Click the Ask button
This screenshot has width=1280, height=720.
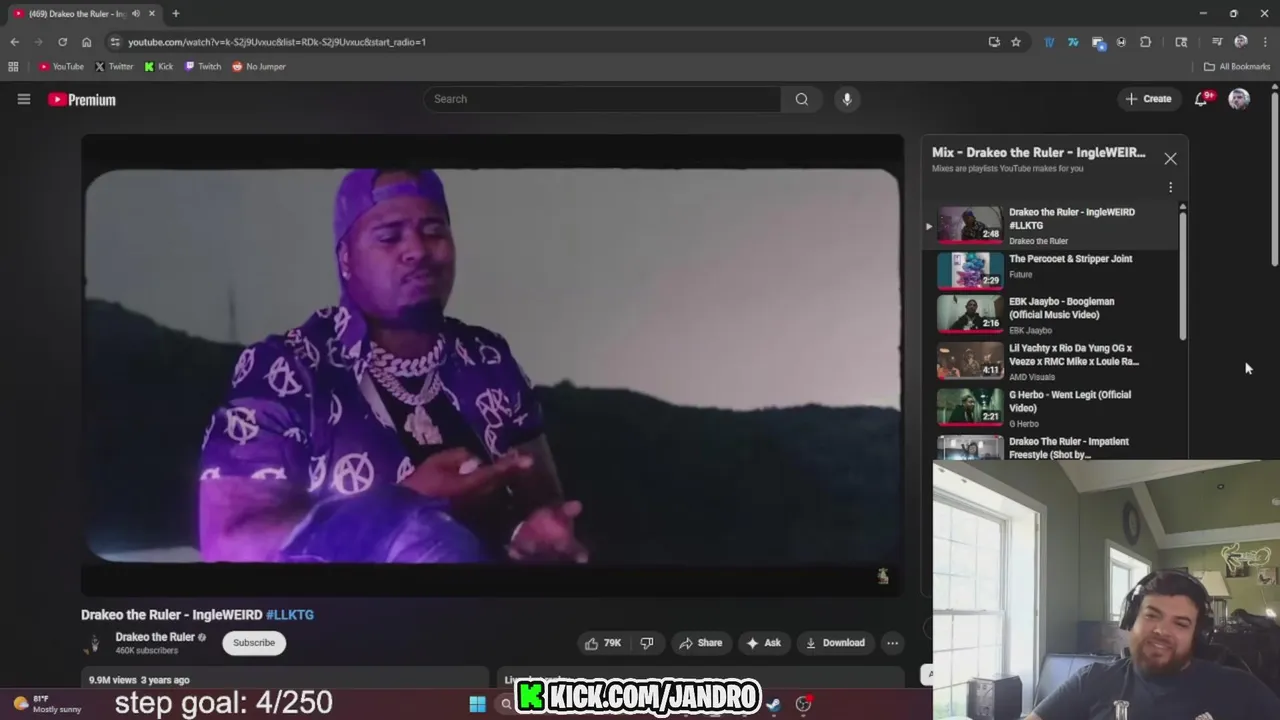pos(763,643)
